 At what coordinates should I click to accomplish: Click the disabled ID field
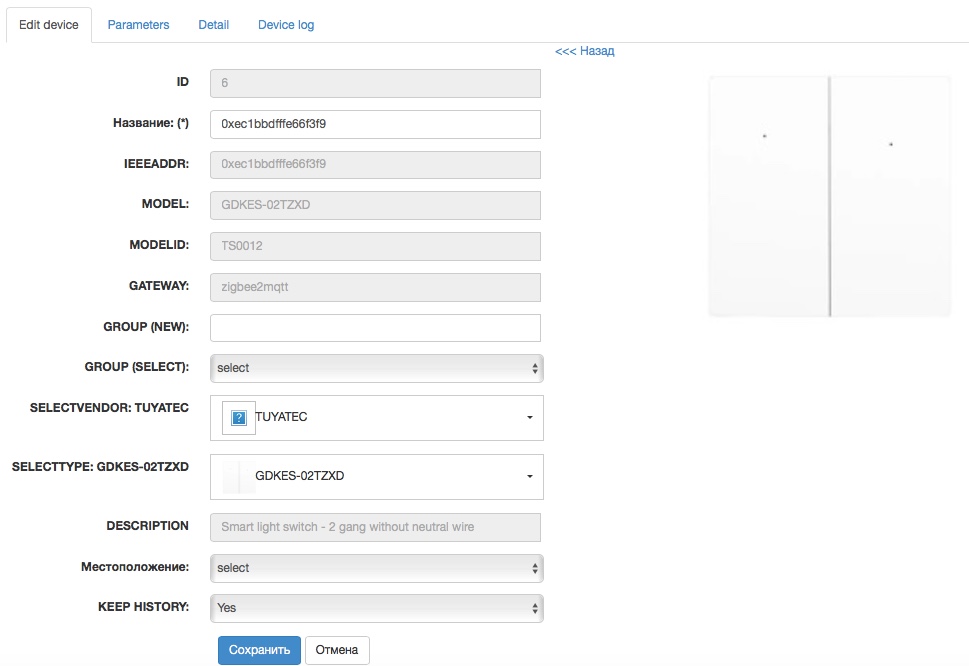(375, 83)
